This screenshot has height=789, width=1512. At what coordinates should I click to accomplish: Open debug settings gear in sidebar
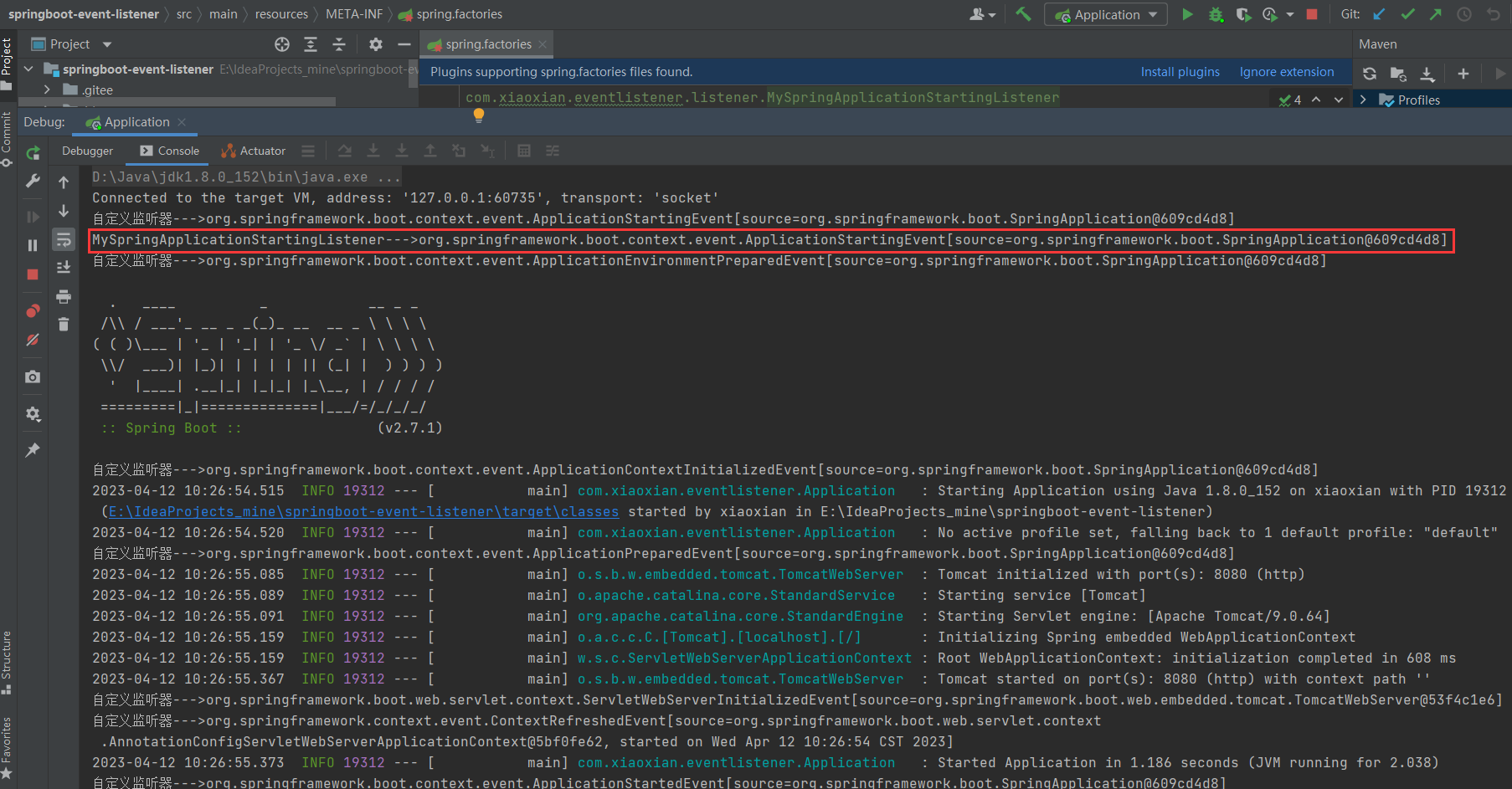click(x=33, y=414)
